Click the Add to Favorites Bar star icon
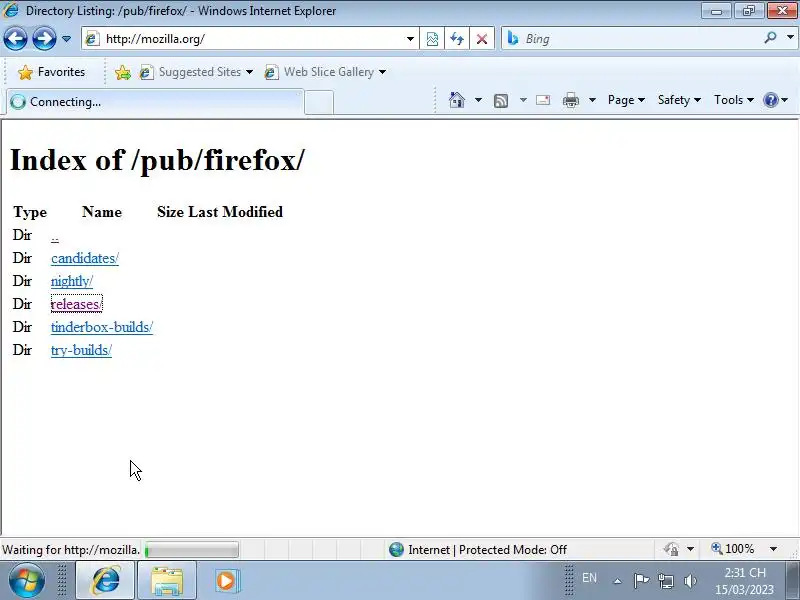 (x=122, y=72)
